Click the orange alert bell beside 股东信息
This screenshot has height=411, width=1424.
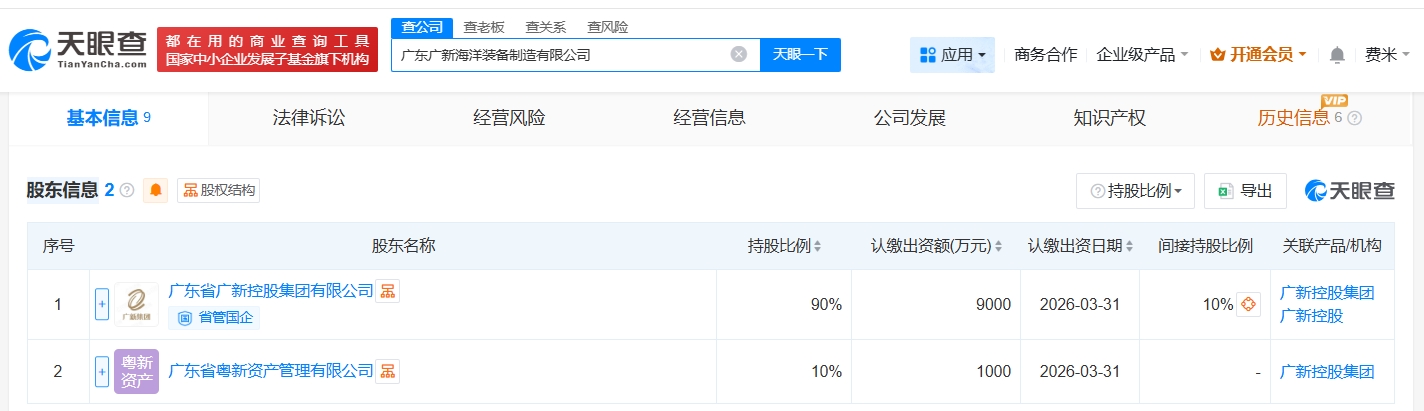click(156, 190)
